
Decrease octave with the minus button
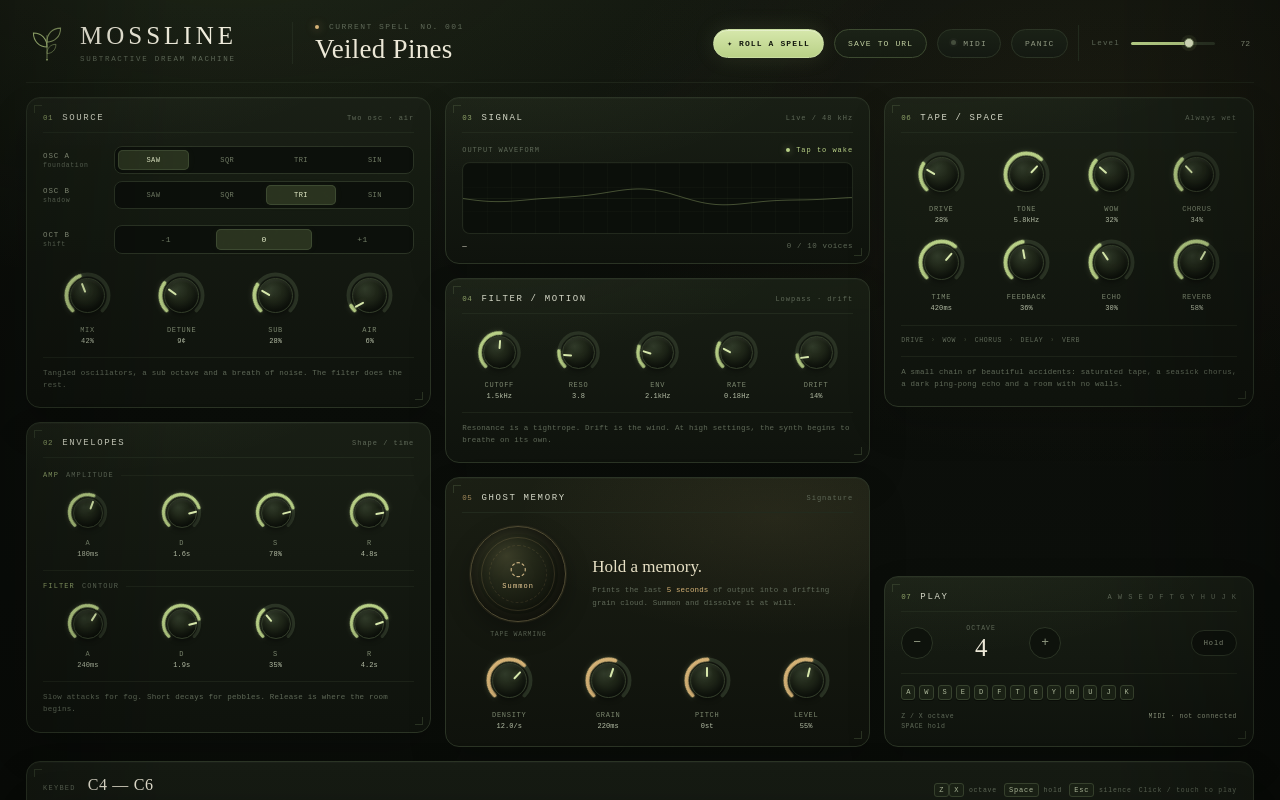tap(917, 643)
